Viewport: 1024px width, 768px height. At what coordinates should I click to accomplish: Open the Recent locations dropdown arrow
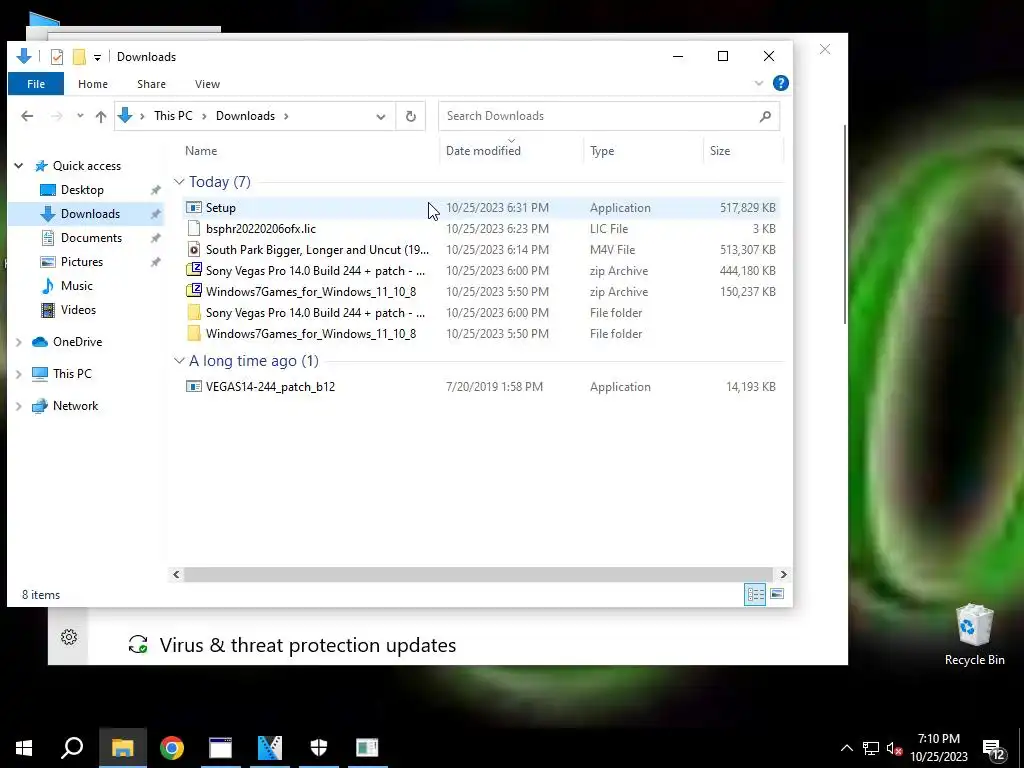(x=80, y=116)
